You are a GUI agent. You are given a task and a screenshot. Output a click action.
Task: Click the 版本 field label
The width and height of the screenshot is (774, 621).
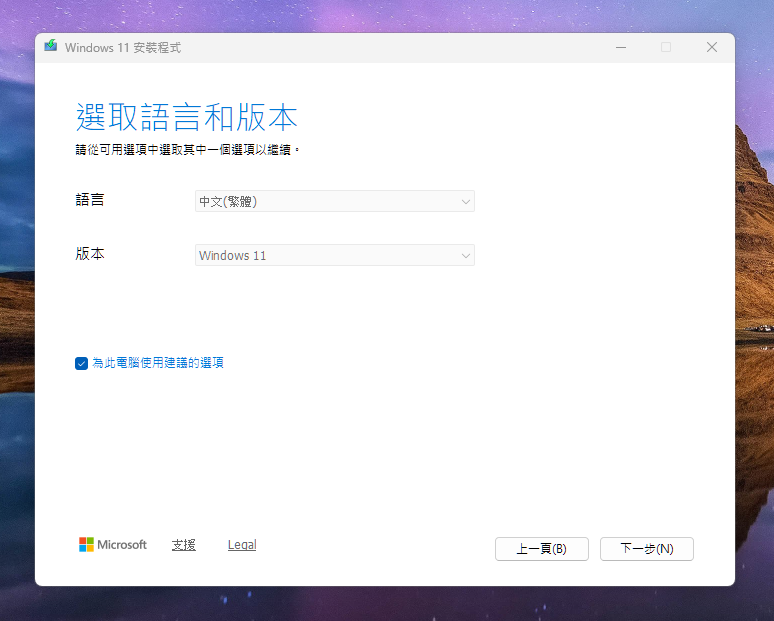(90, 254)
